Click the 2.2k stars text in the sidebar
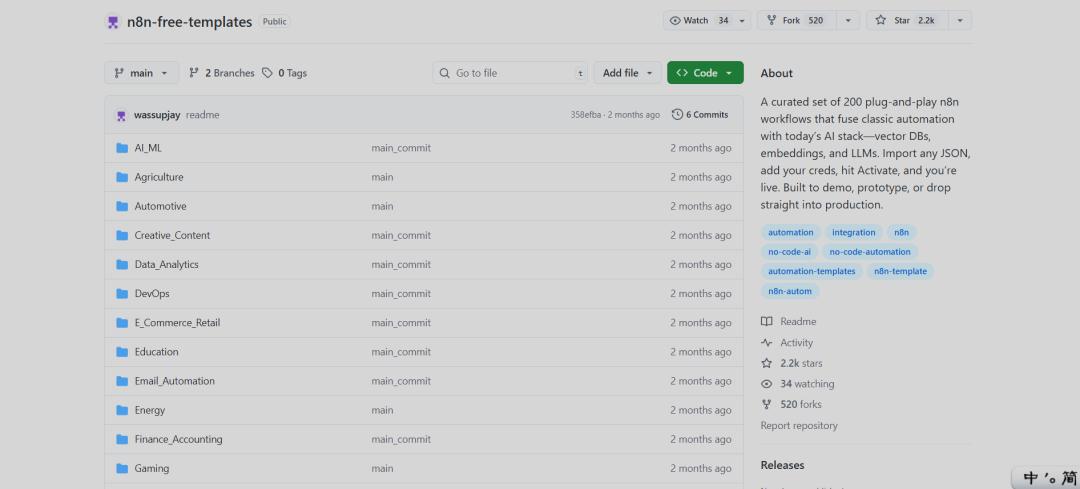Viewport: 1080px width, 489px height. [801, 363]
